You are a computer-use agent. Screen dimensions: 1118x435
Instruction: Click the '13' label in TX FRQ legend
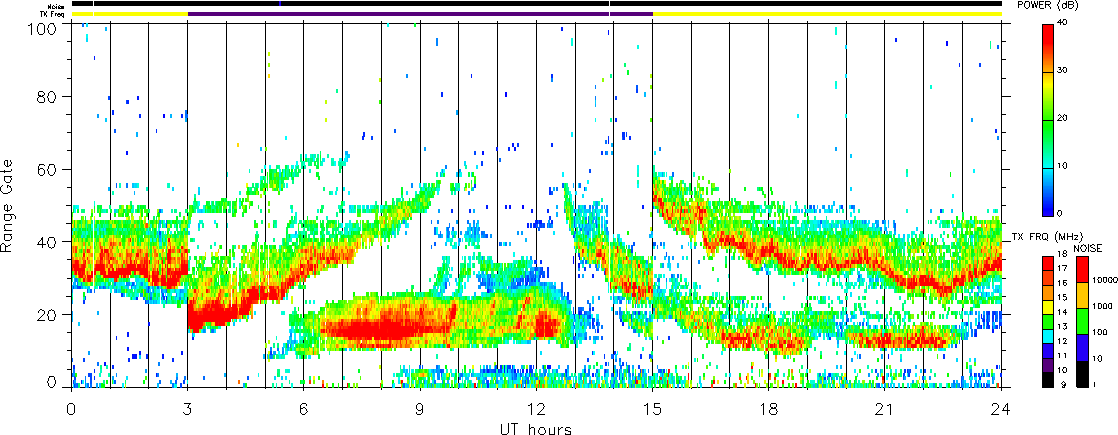coord(1062,327)
